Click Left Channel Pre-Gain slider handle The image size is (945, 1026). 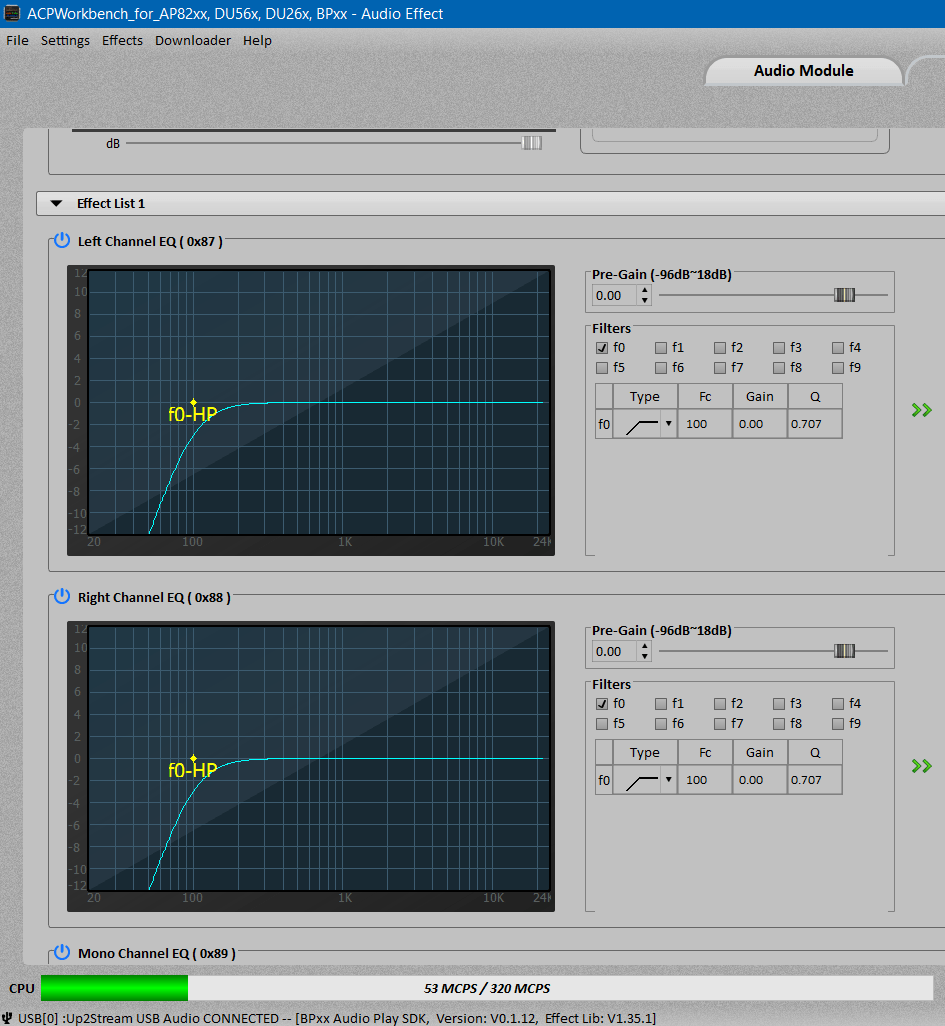844,295
